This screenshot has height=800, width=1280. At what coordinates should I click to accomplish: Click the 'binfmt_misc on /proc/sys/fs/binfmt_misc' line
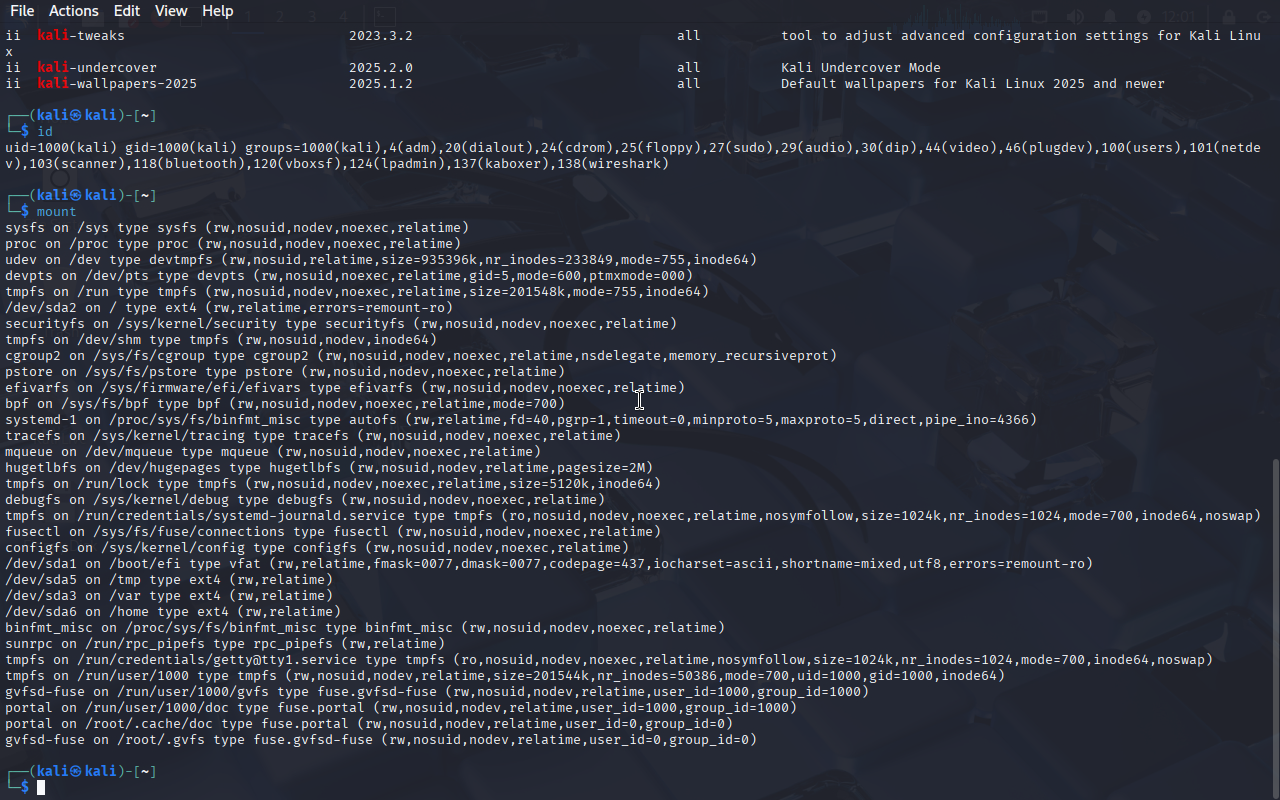pos(365,628)
